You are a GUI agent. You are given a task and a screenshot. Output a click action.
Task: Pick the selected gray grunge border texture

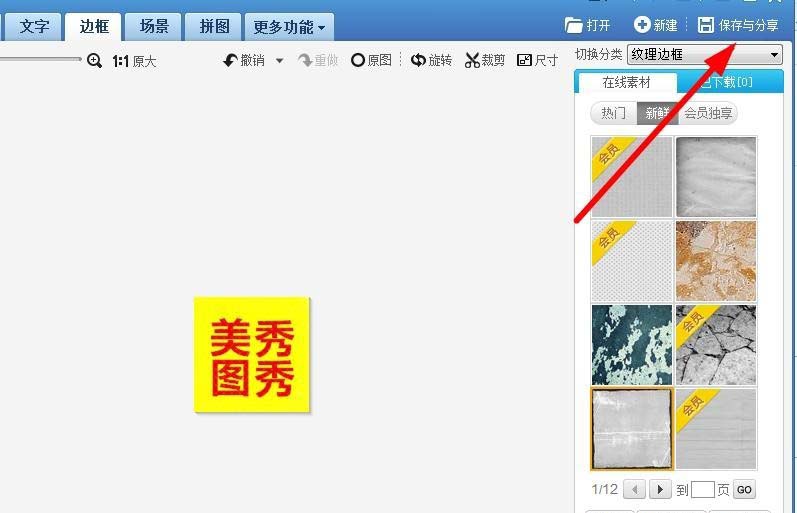632,429
